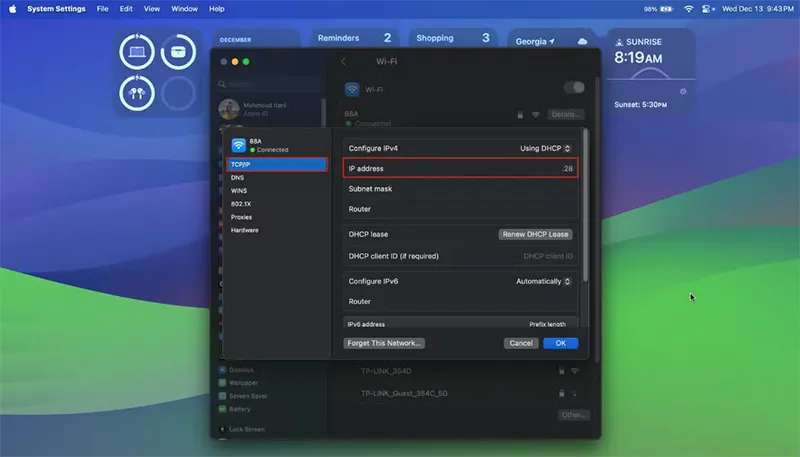
Task: Cancel the network details dialog
Action: click(521, 343)
